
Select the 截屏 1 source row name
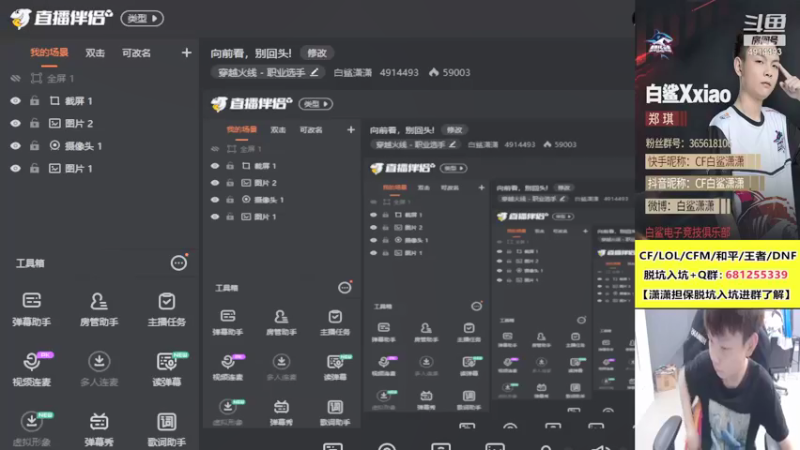click(79, 101)
